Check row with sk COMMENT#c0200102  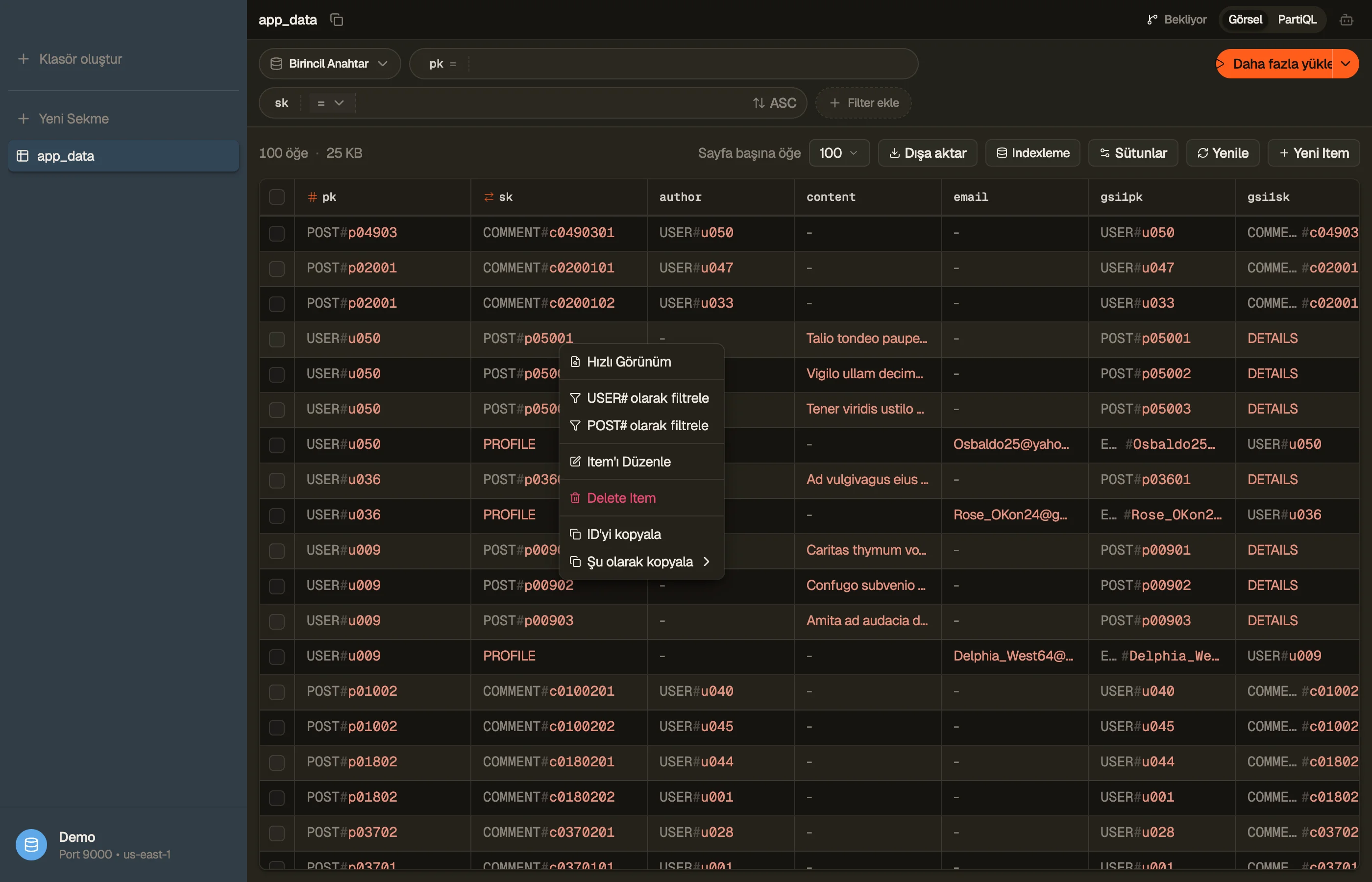(276, 303)
